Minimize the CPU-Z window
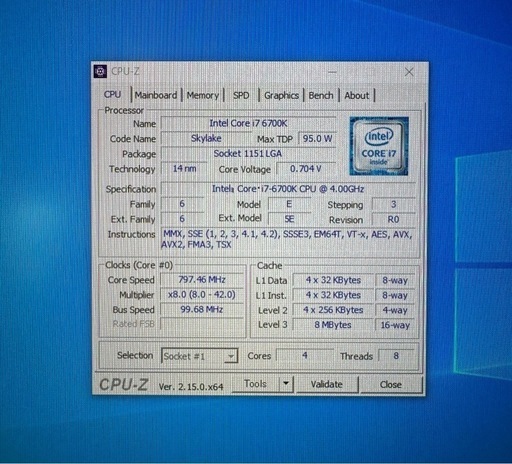 pos(332,71)
